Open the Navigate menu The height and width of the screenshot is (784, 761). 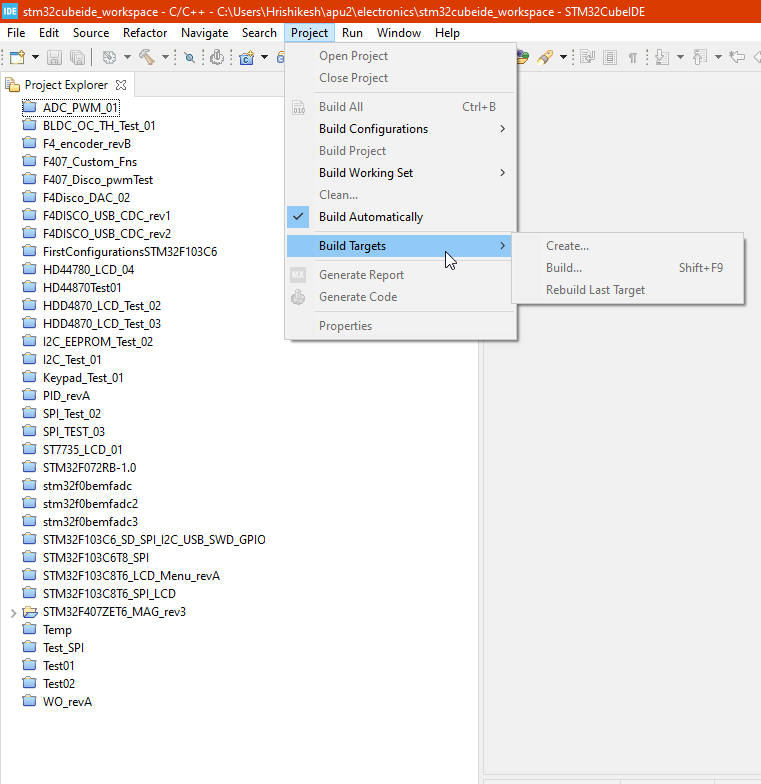coord(204,33)
